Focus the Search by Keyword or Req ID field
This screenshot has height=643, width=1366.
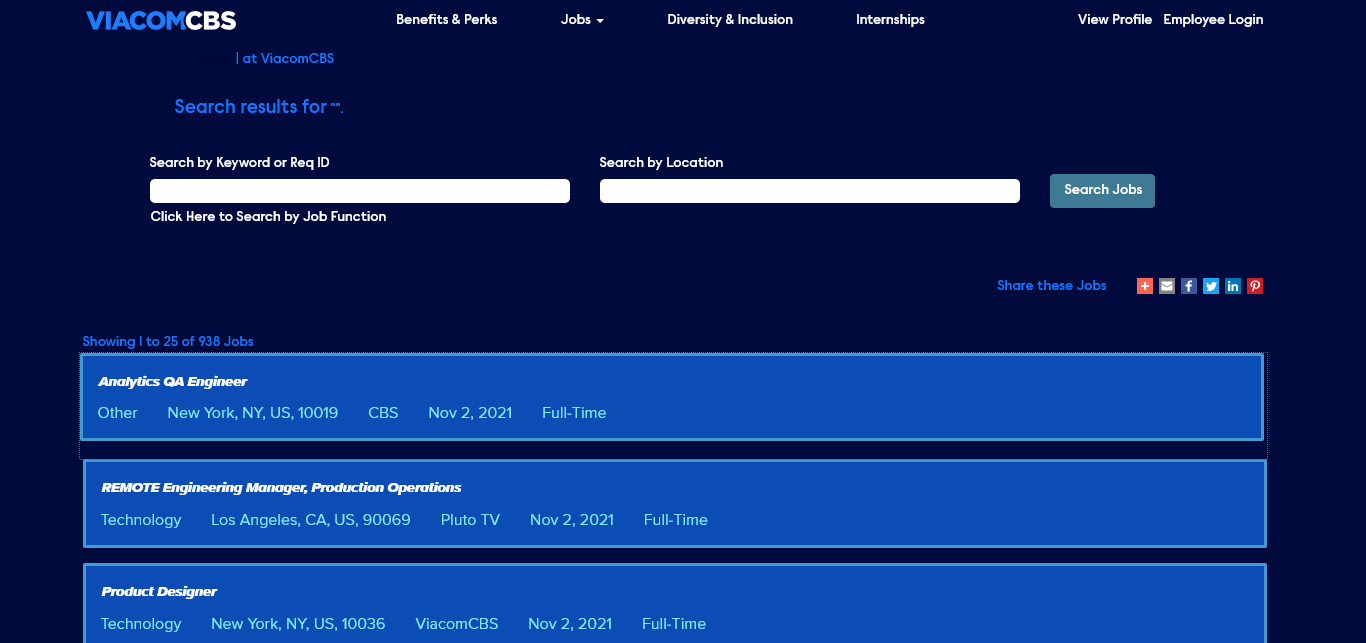[x=360, y=191]
